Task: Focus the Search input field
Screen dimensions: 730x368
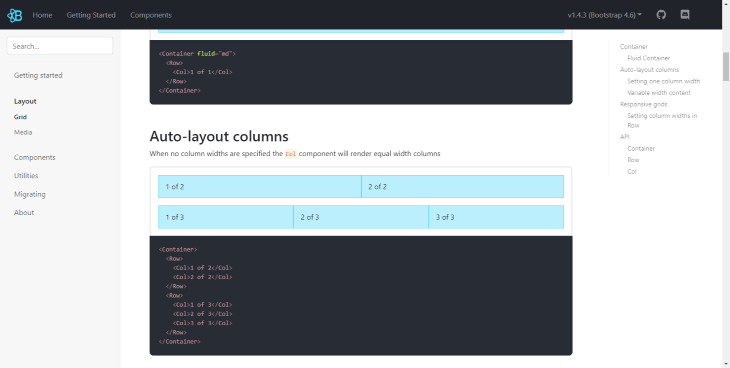Action: [60, 46]
